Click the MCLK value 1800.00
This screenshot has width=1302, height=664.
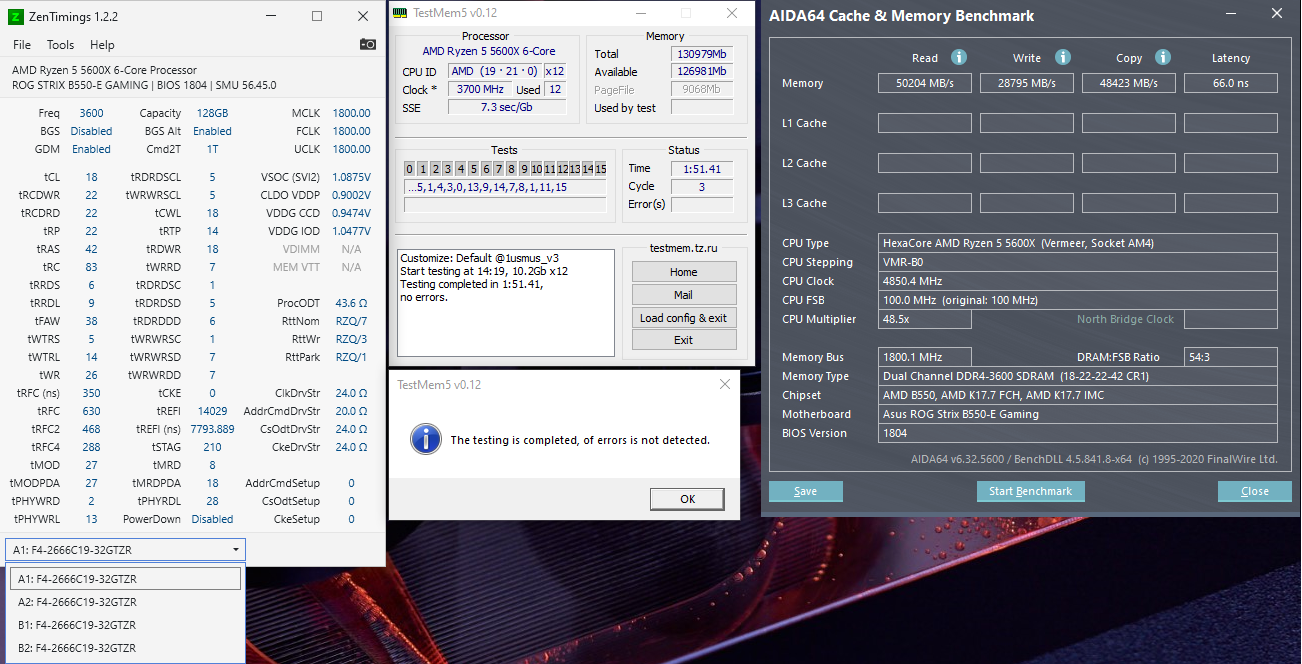[352, 113]
